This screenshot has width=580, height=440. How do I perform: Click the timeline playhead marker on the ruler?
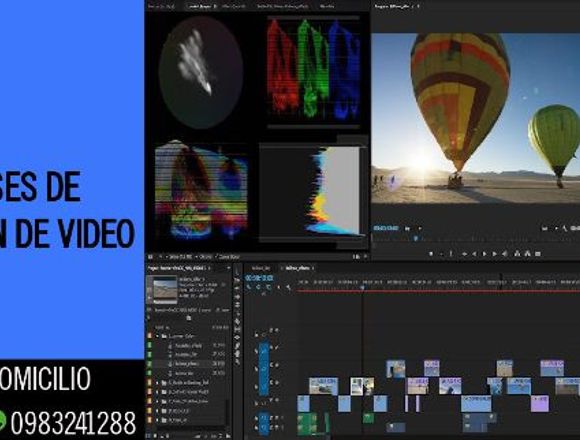point(362,287)
